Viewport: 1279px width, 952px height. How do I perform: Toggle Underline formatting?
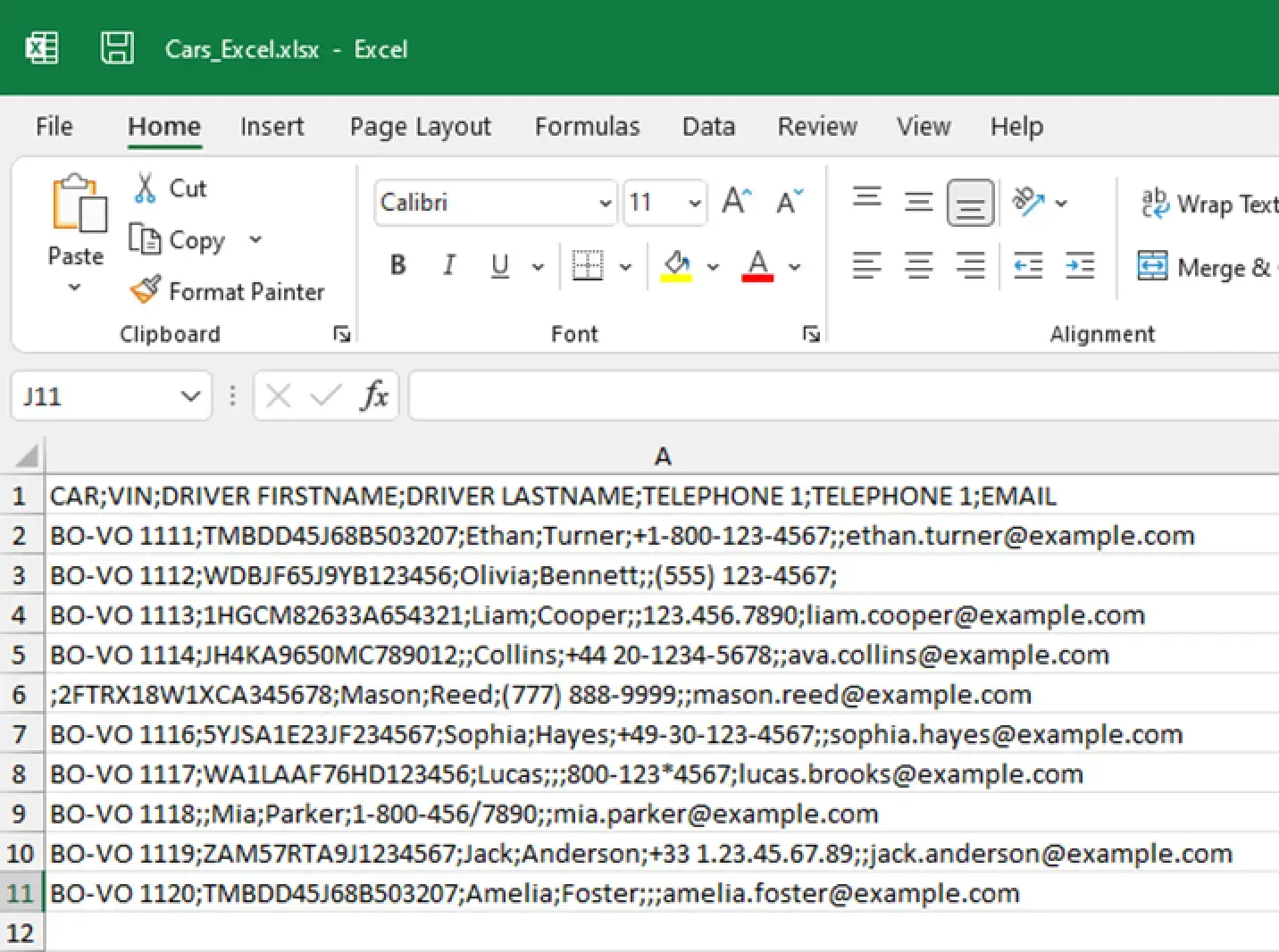[500, 265]
